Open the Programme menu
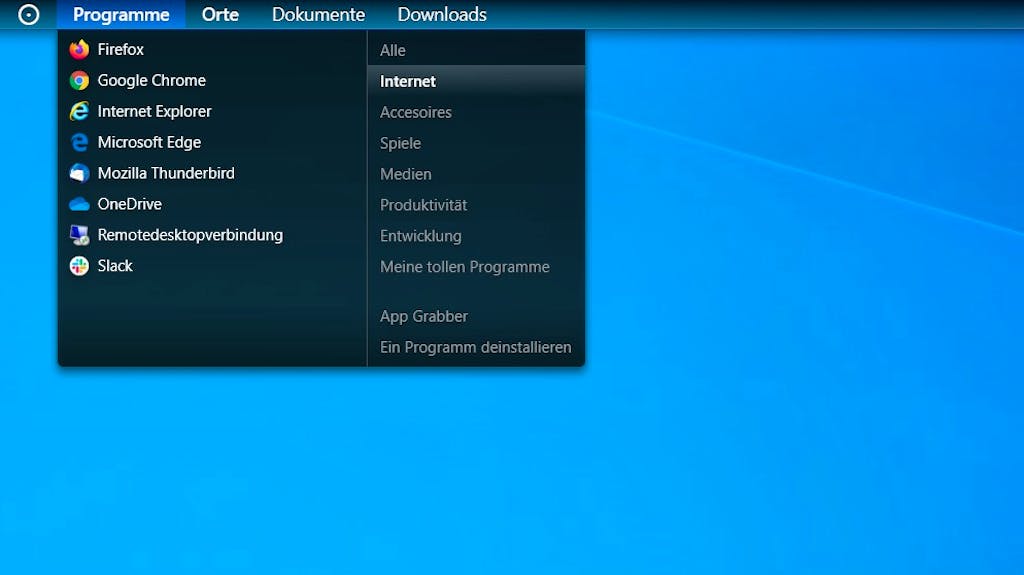 (x=121, y=14)
